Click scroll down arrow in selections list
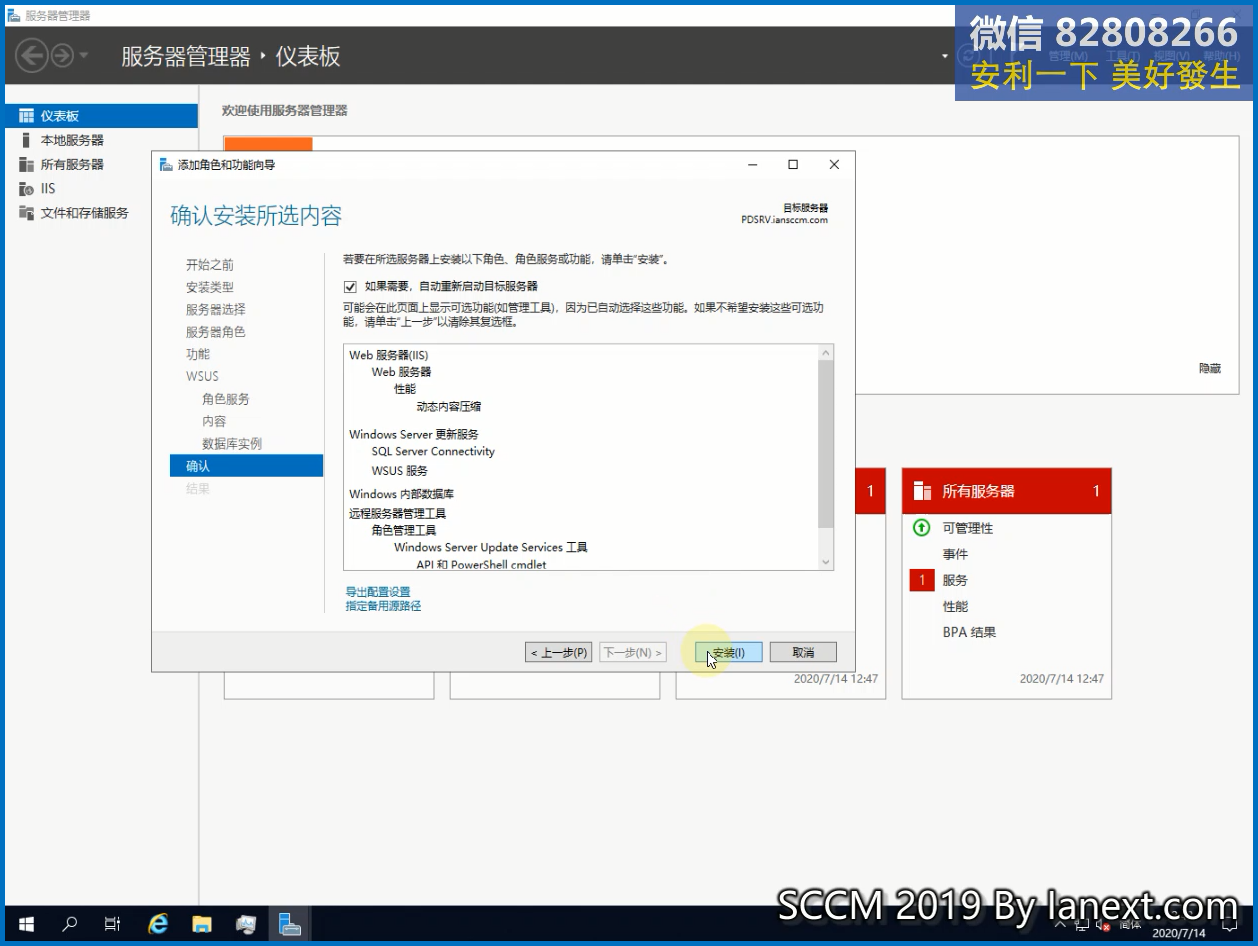The image size is (1258, 946). tap(825, 563)
